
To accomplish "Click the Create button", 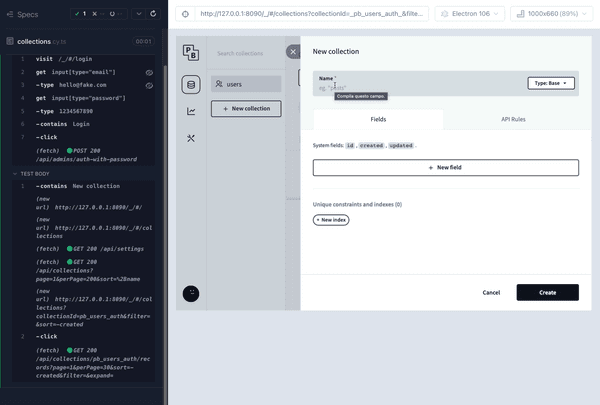I will click(x=548, y=292).
